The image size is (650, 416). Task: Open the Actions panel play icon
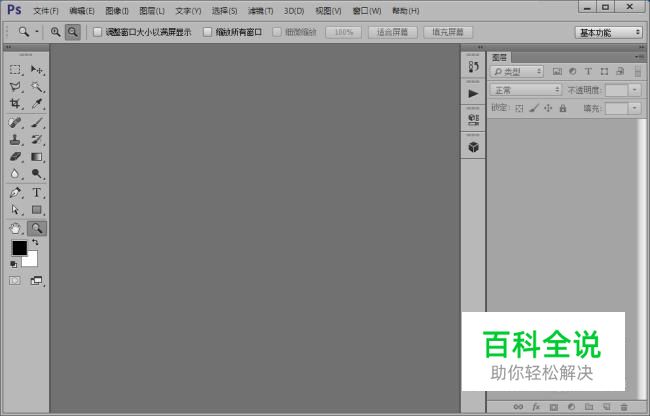[473, 94]
